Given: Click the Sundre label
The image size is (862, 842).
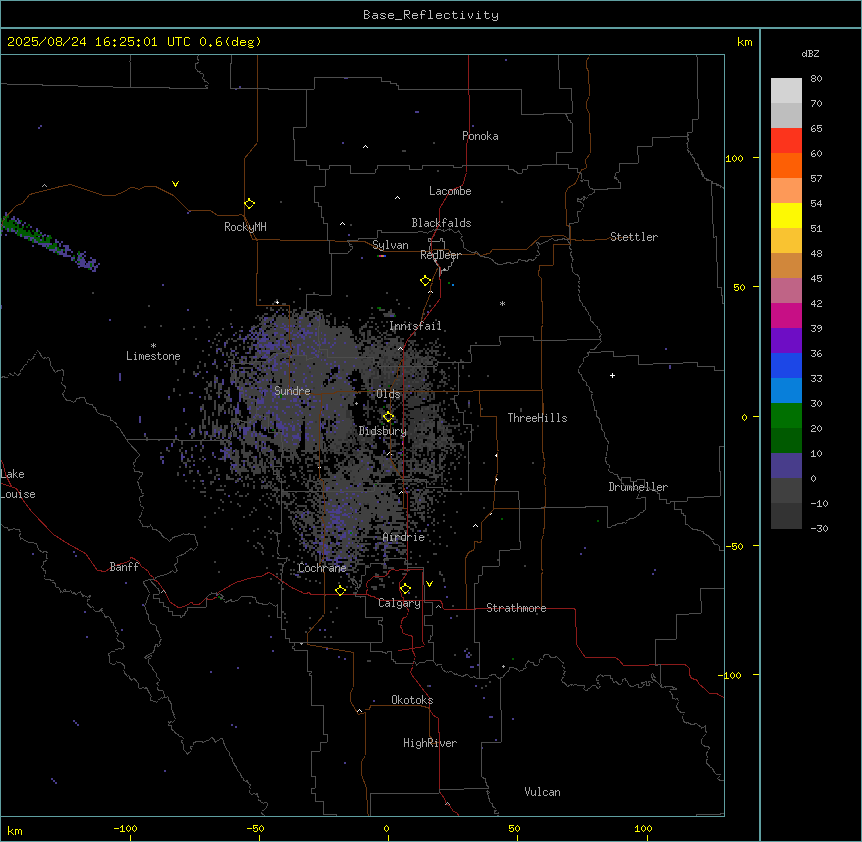Looking at the screenshot, I should (292, 391).
